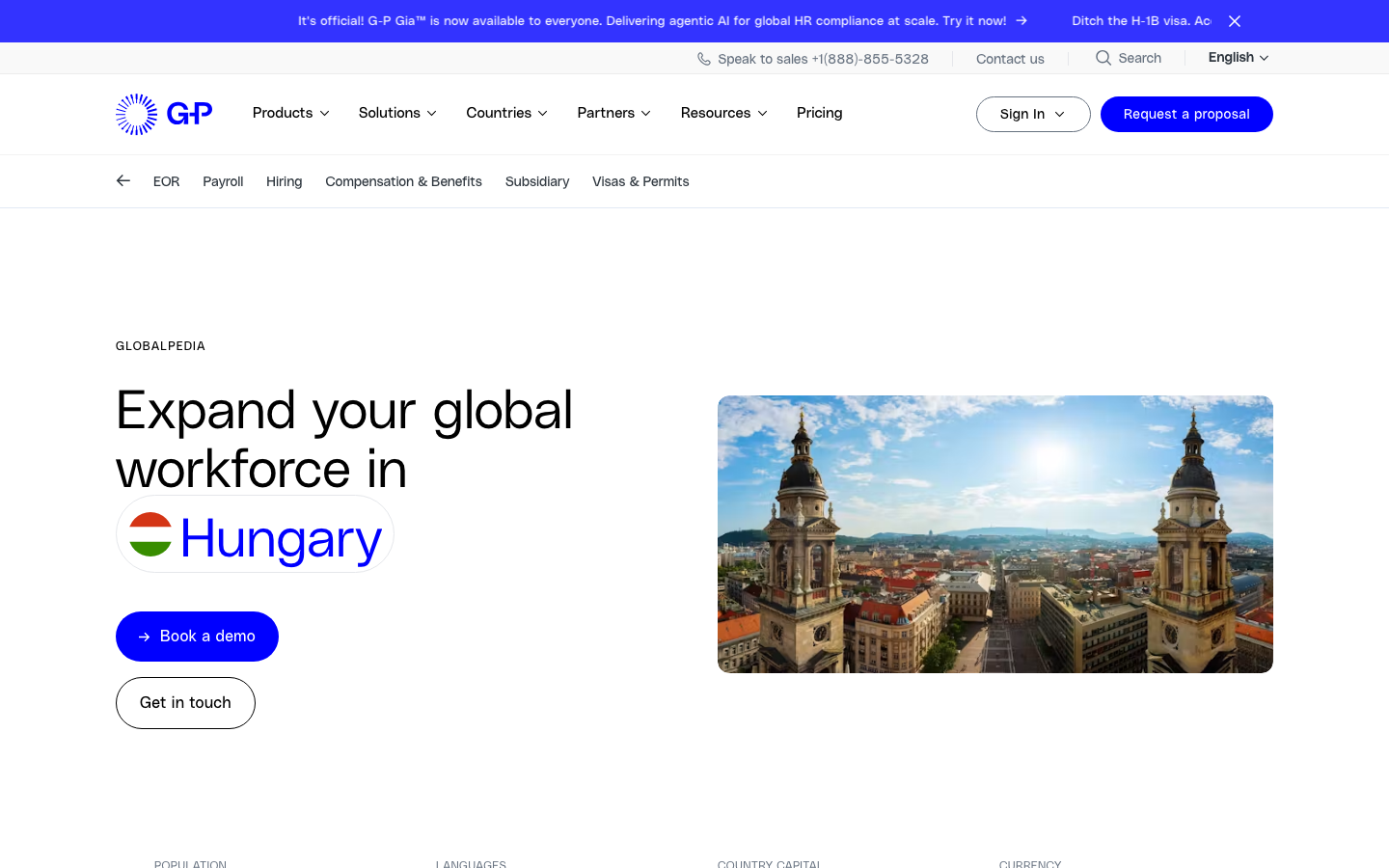
Task: Open the Countries dropdown
Action: click(x=507, y=113)
